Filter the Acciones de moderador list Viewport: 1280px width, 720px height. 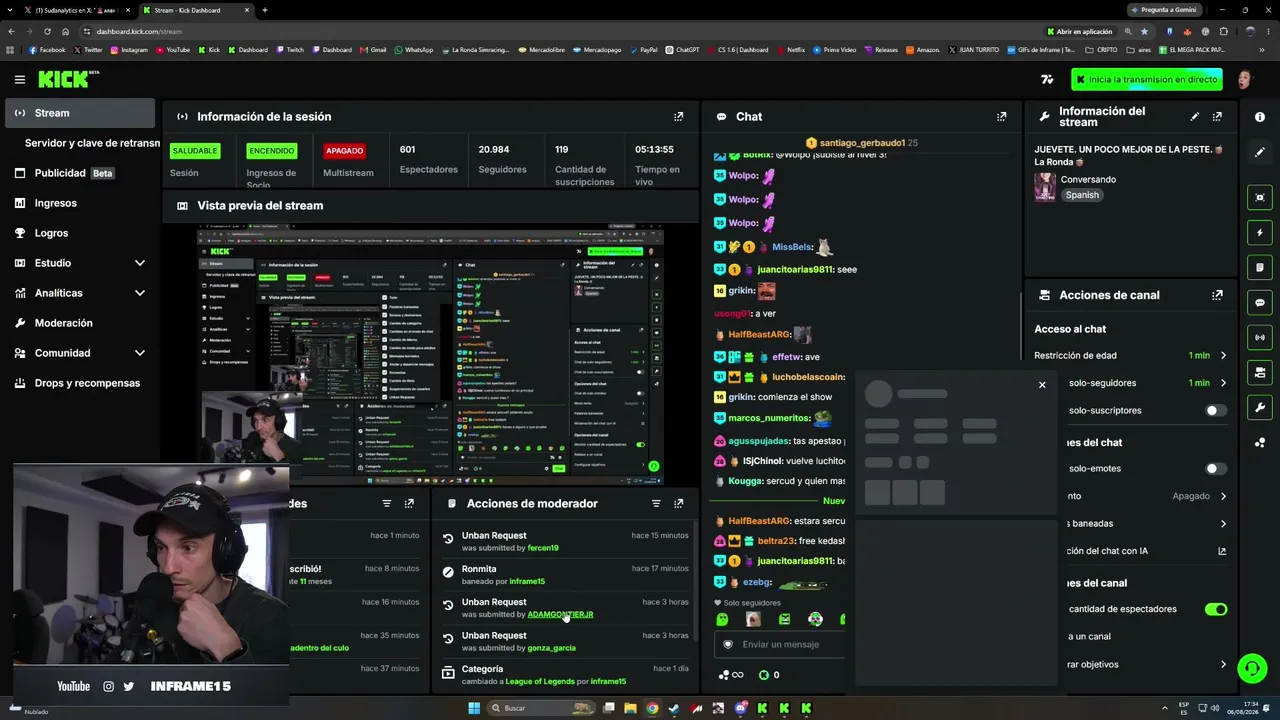[656, 503]
